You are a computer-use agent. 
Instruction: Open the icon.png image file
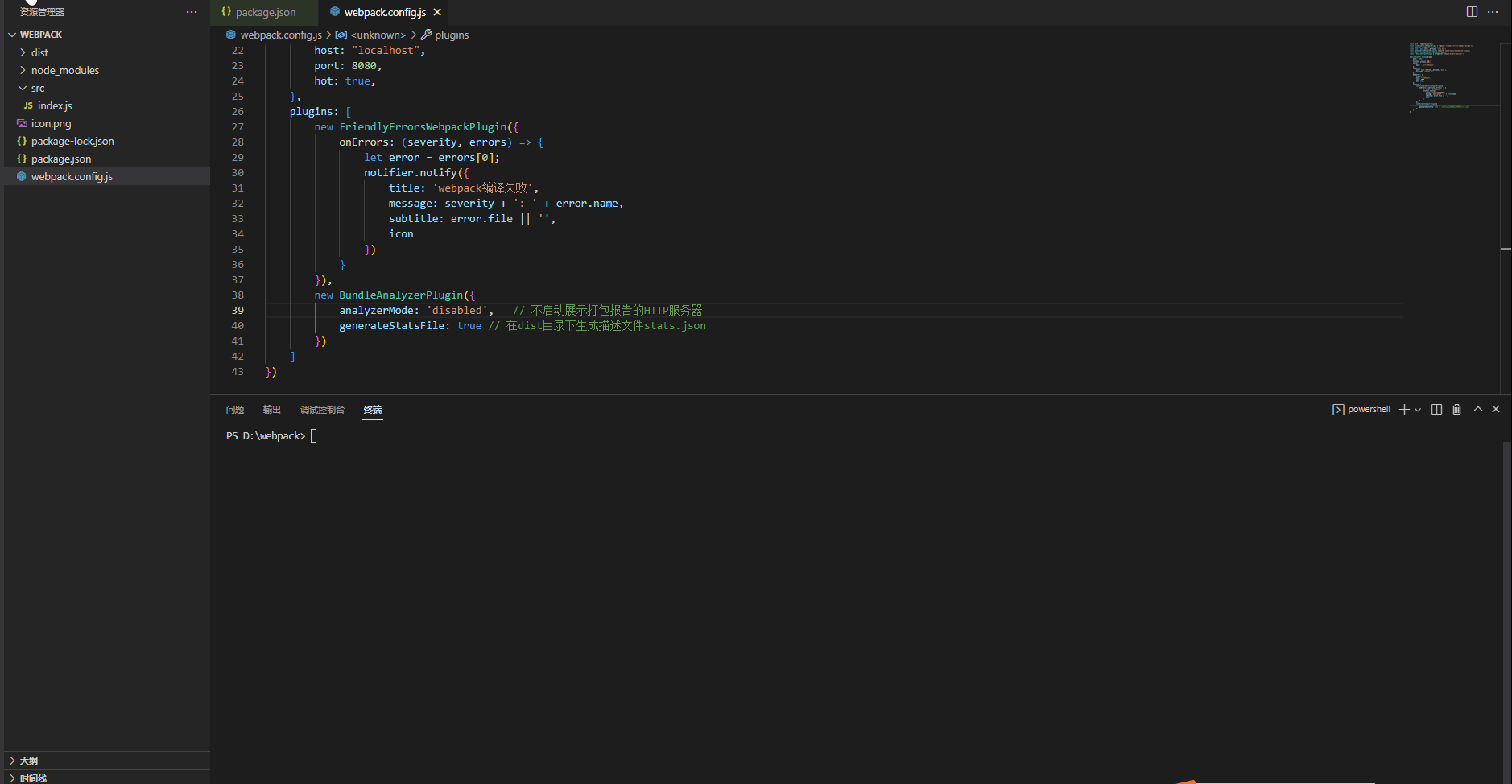[x=52, y=123]
